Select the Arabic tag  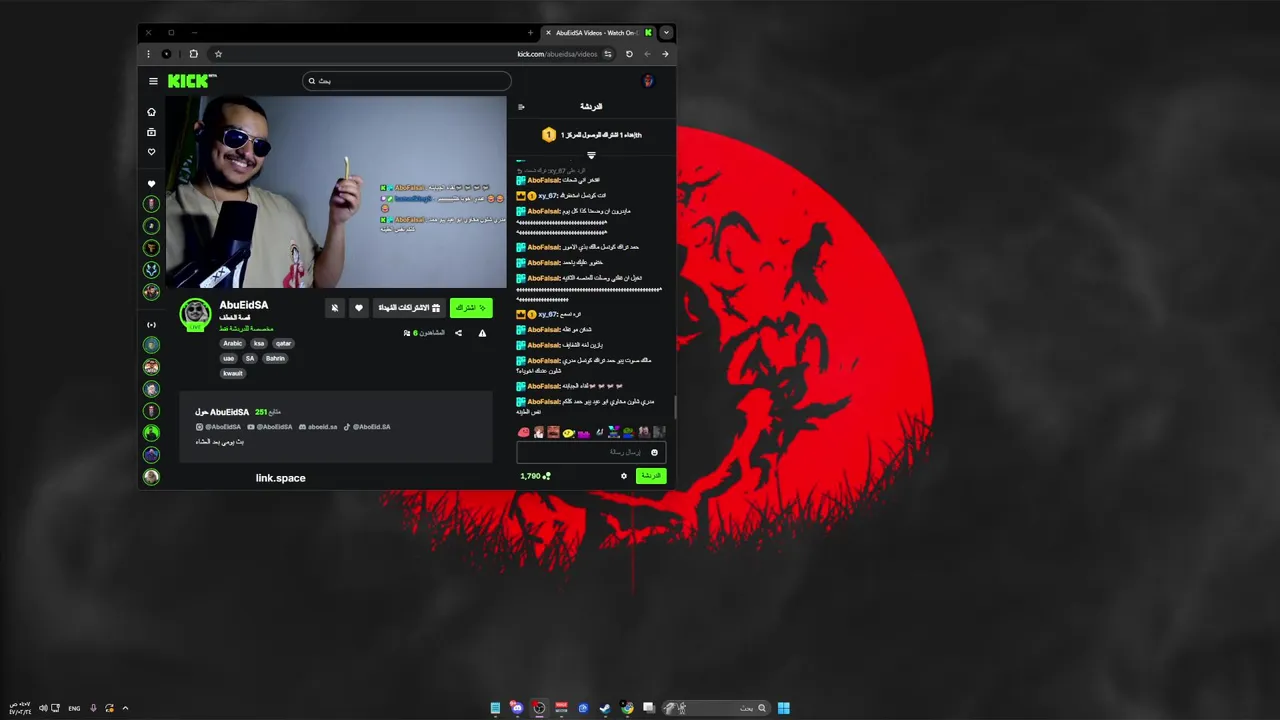tap(233, 343)
